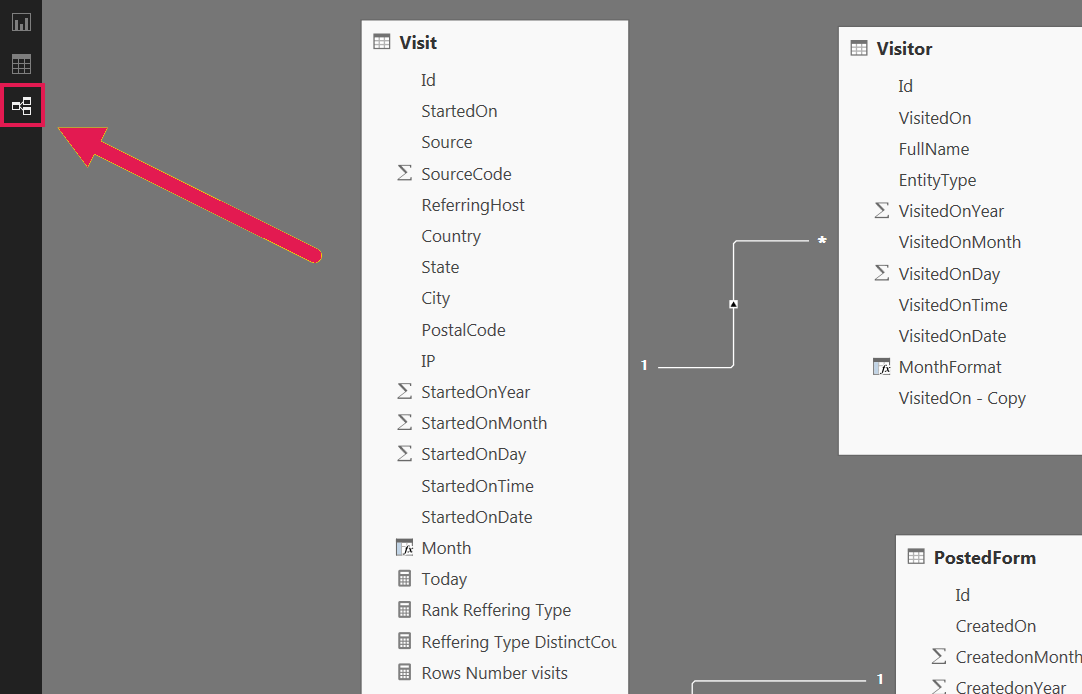Image resolution: width=1082 pixels, height=694 pixels.
Task: Select the StartedOnMonth field
Action: 484,423
